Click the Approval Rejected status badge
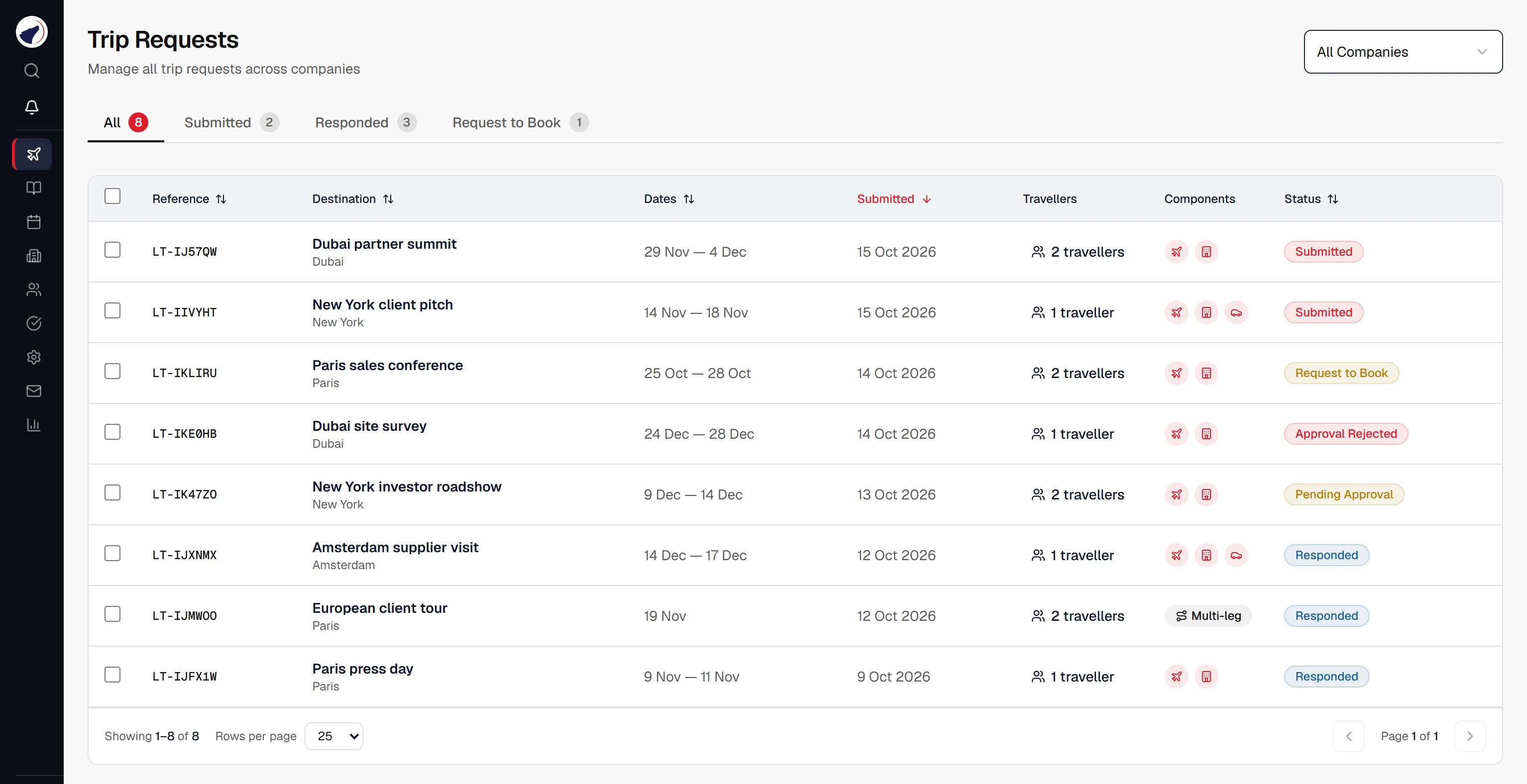 click(1346, 434)
